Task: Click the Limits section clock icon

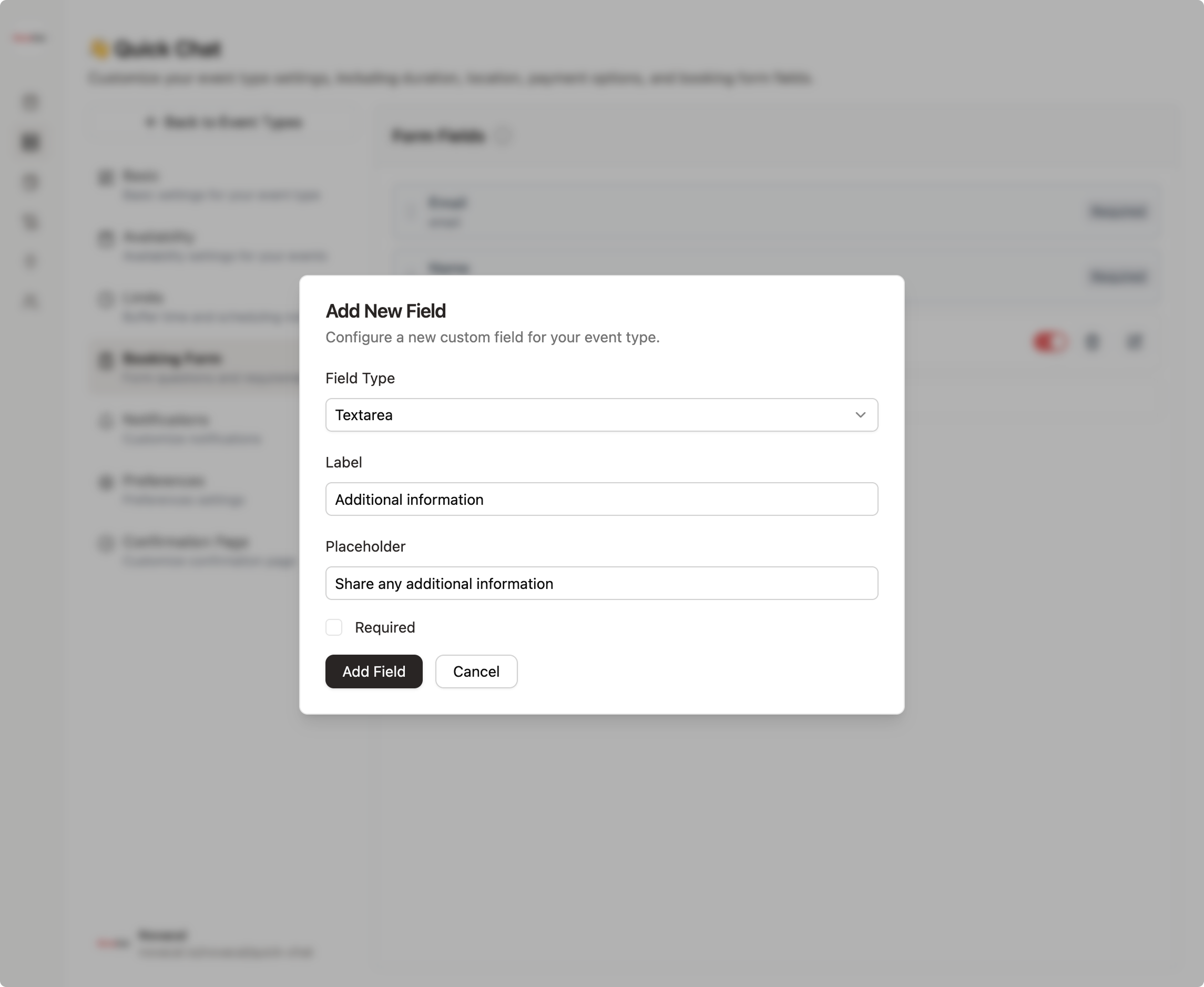Action: coord(106,299)
